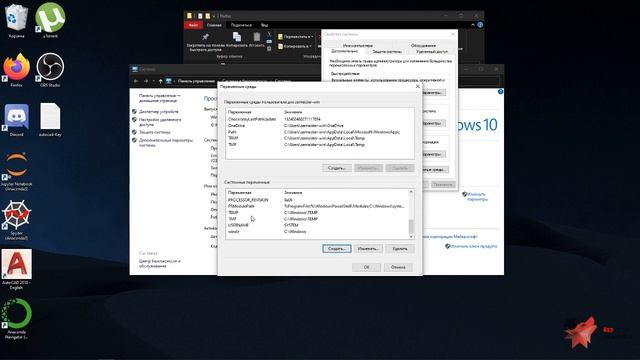This screenshot has width=640, height=360.
Task: Click the Копировать icon in Explorer ribbon
Action: [236, 37]
